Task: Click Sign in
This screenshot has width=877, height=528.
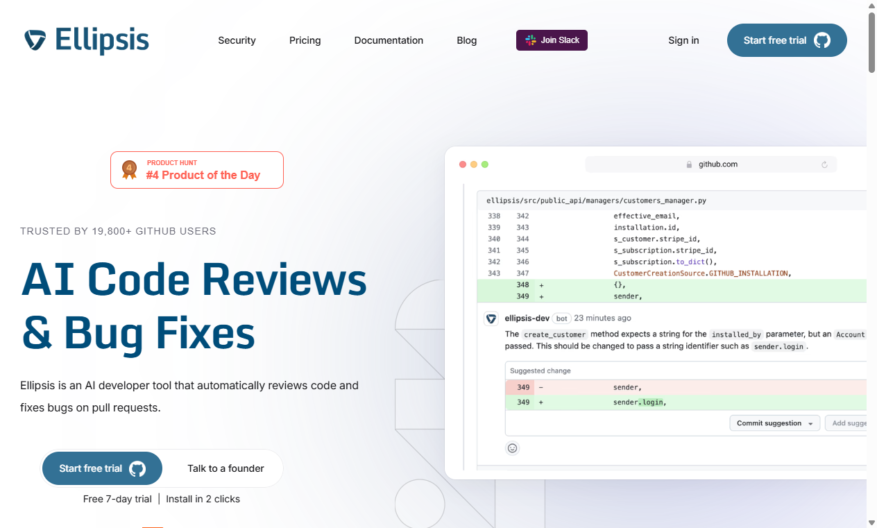Action: [x=683, y=40]
